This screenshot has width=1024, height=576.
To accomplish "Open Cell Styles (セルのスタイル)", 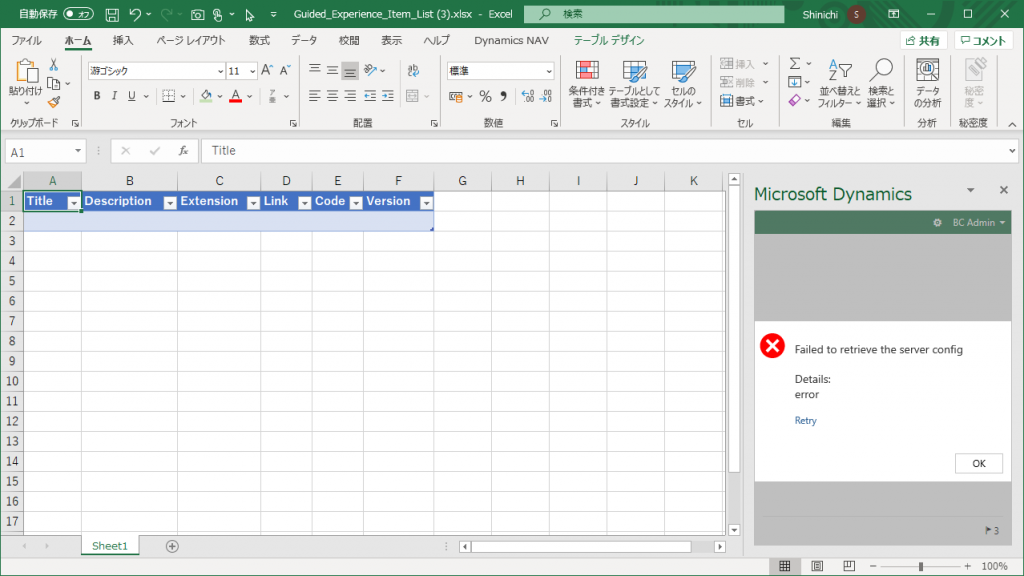I will pos(682,84).
